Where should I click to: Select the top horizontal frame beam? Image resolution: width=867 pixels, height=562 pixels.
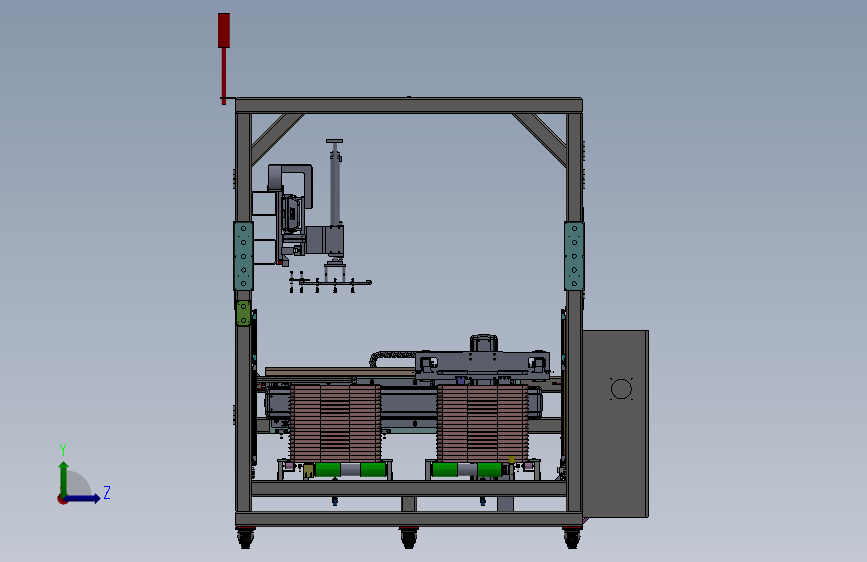click(409, 105)
